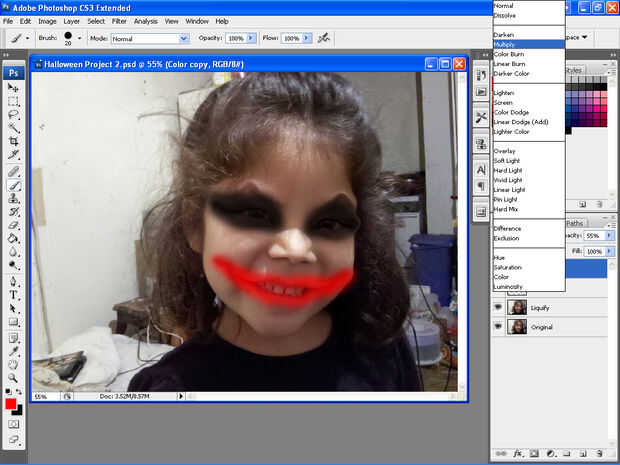Select the Blur tool

pyautogui.click(x=13, y=252)
